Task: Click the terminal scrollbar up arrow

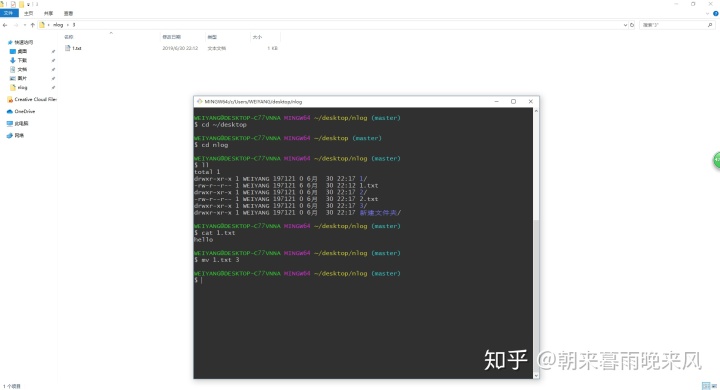Action: click(536, 111)
